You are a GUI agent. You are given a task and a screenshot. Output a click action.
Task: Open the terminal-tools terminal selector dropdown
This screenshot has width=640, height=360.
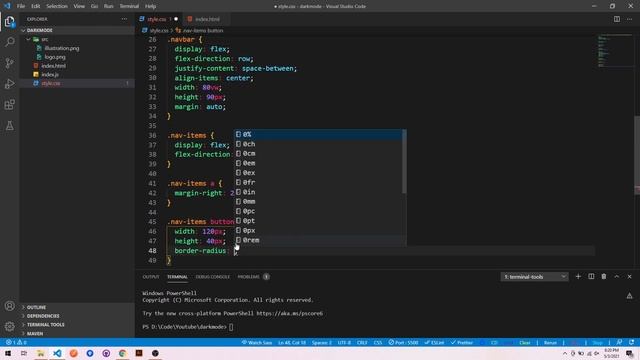click(534, 277)
